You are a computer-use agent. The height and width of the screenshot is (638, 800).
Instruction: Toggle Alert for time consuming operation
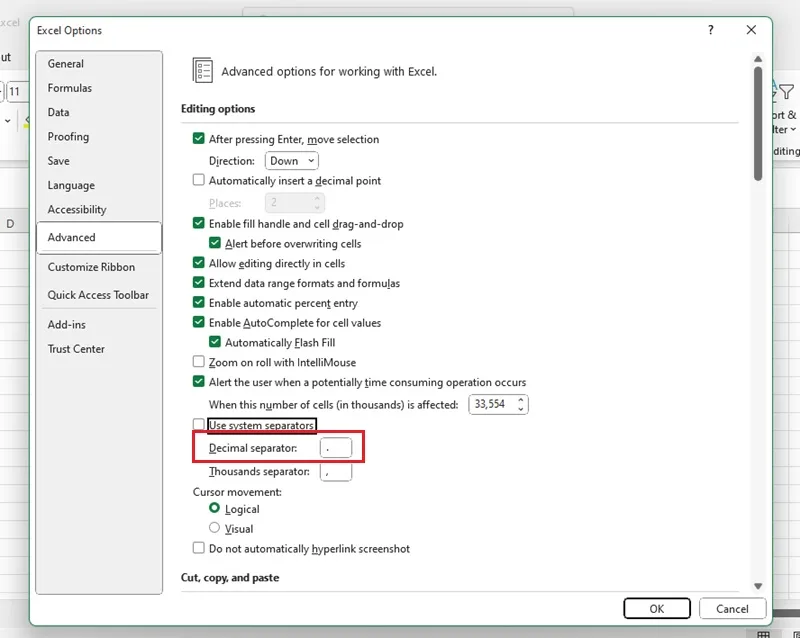[198, 381]
